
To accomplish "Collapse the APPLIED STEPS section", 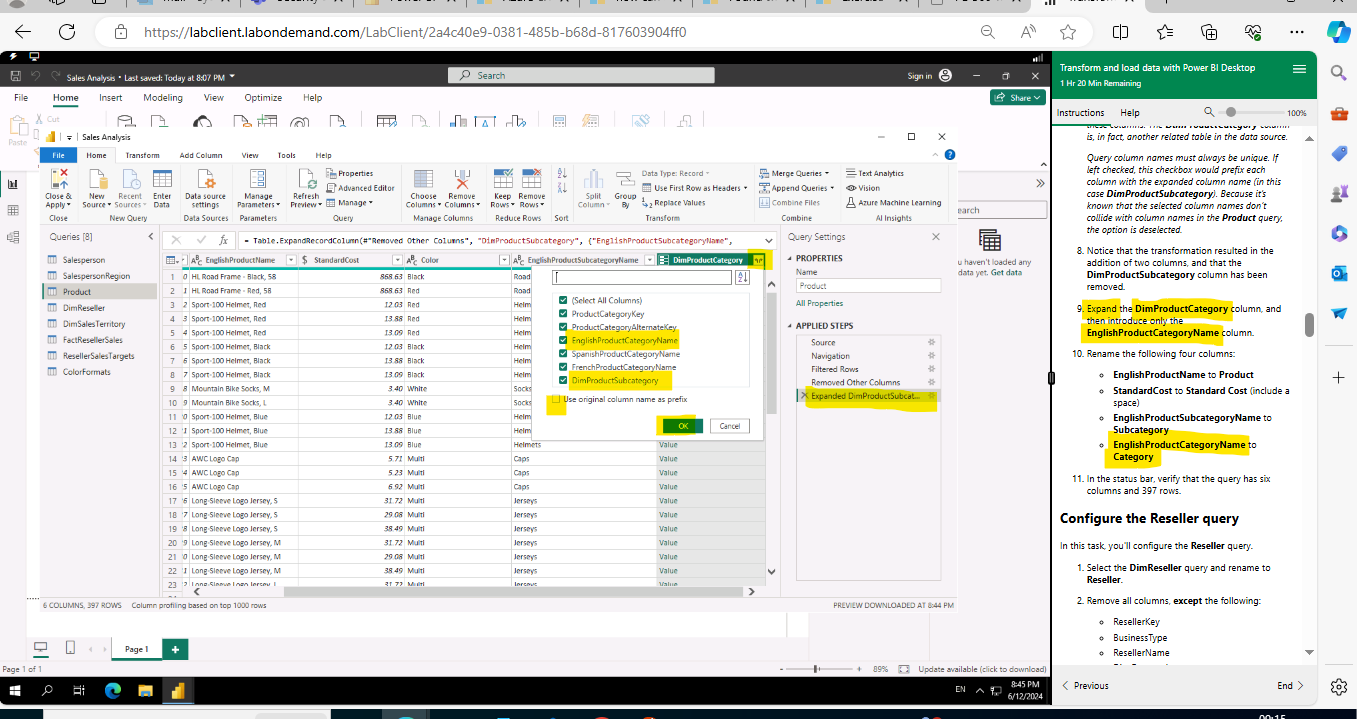I will click(x=790, y=325).
